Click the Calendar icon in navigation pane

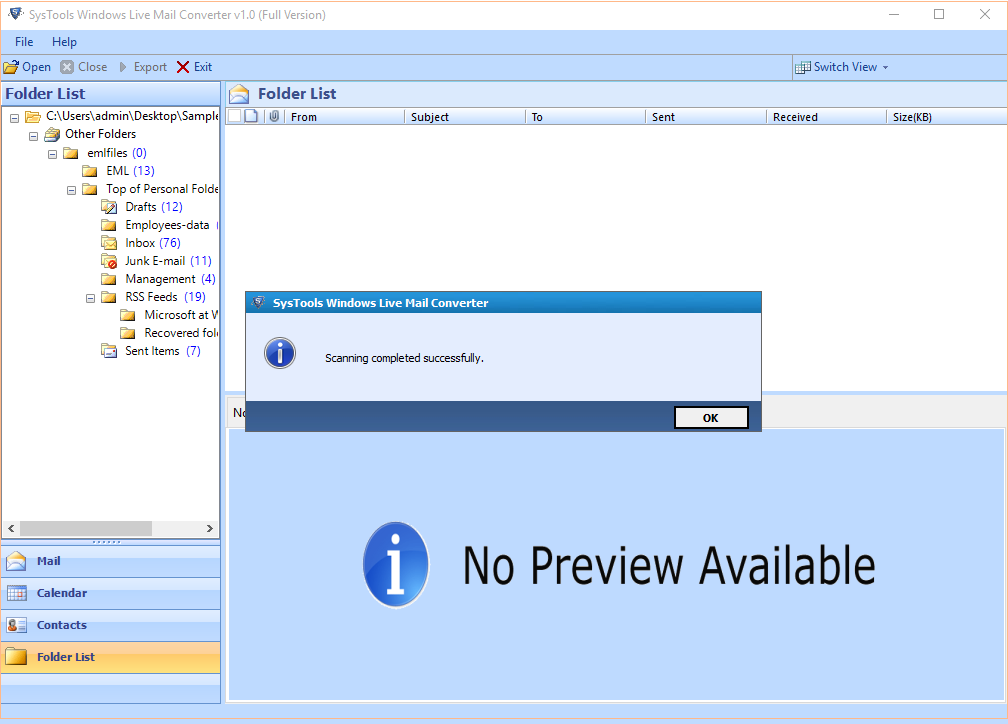pyautogui.click(x=17, y=593)
